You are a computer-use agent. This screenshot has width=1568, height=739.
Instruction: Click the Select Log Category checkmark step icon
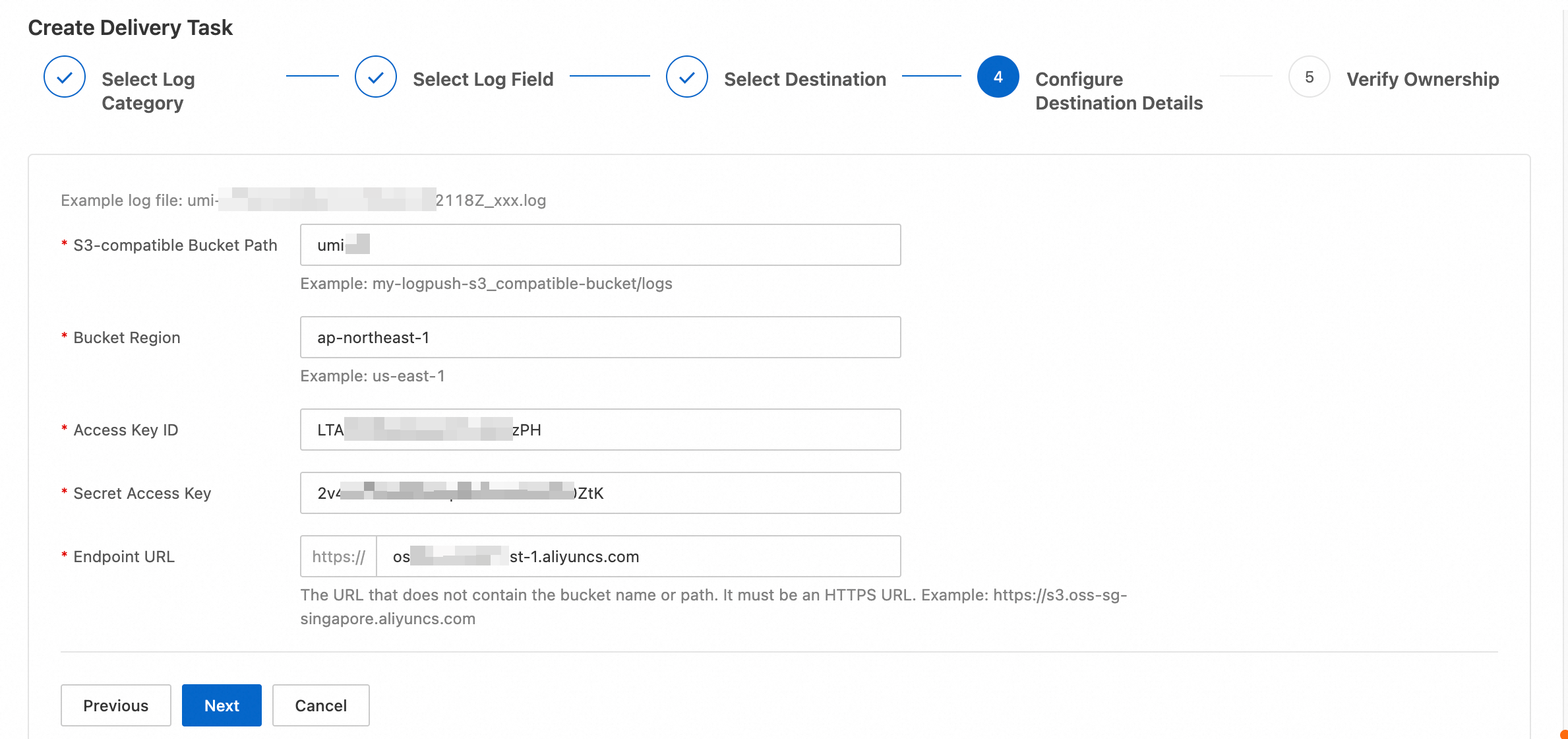(x=65, y=77)
